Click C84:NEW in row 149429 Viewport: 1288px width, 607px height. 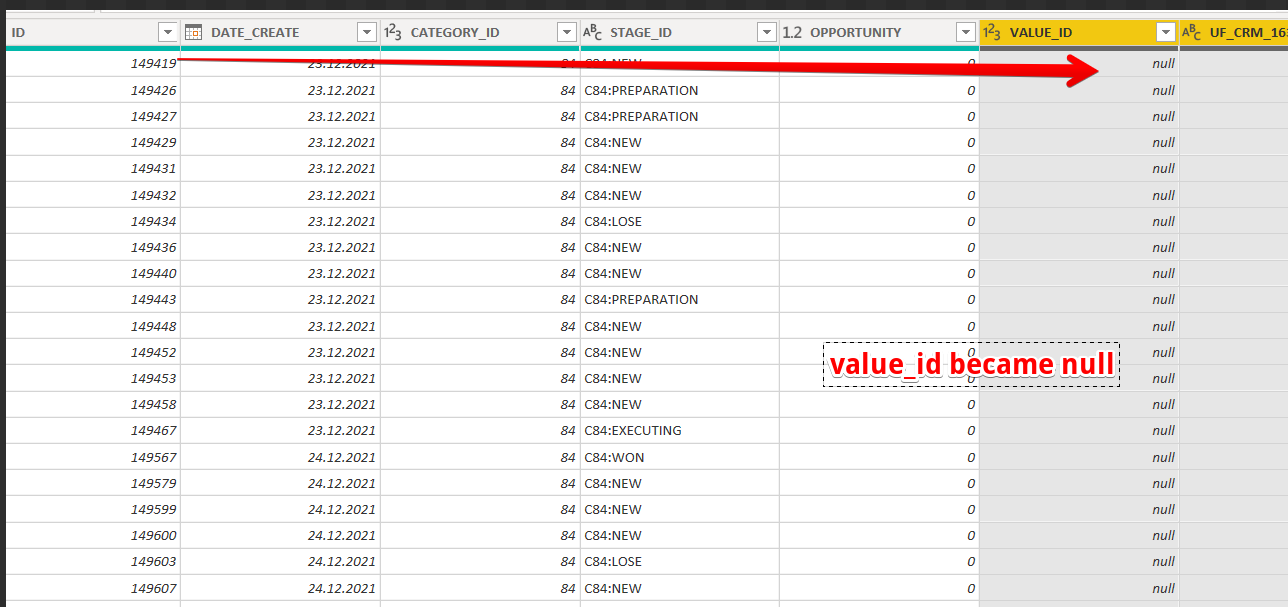613,142
